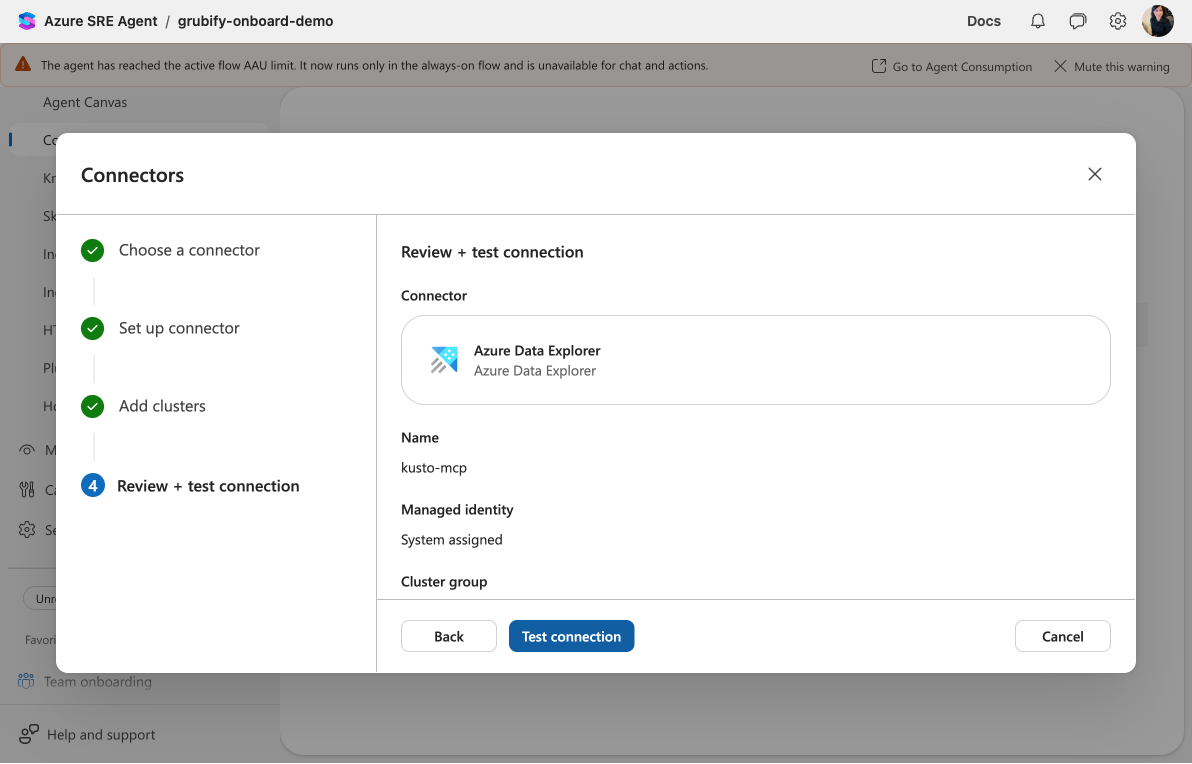This screenshot has width=1192, height=764.
Task: Close the Connectors dialog with X
Action: coord(1095,174)
